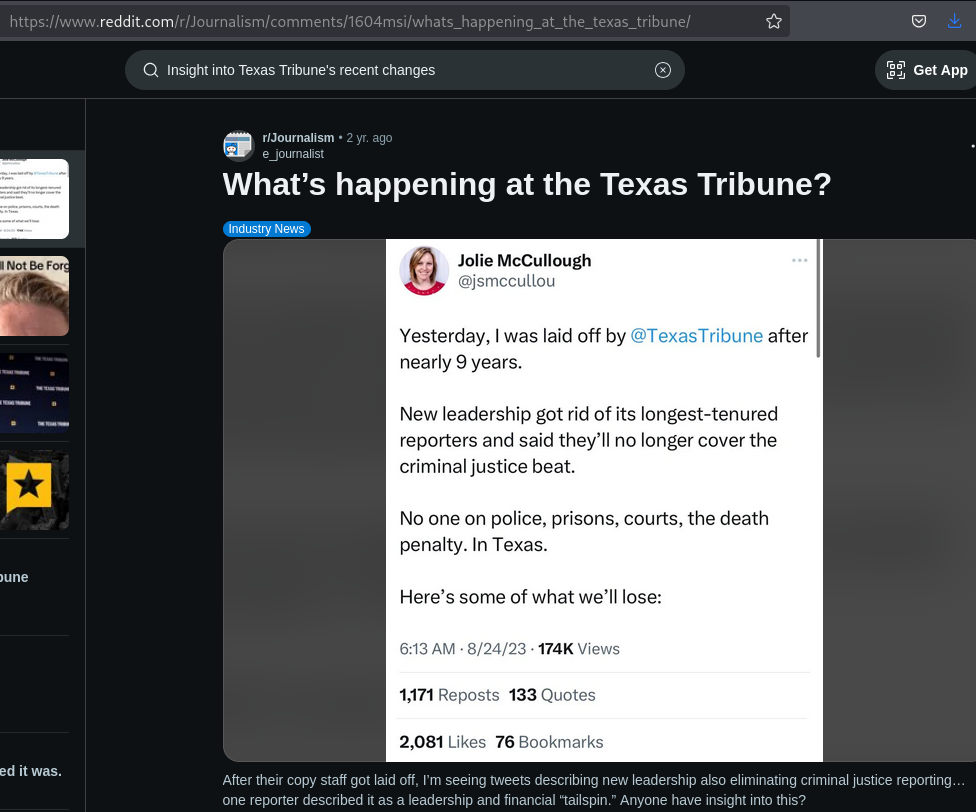
Task: Open the r/Journalism community avatar icon
Action: click(238, 146)
